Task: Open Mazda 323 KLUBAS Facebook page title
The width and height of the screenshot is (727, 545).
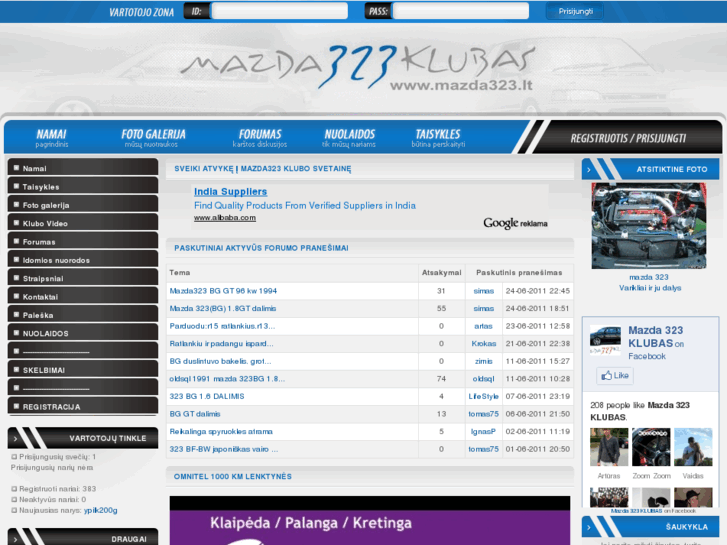Action: pyautogui.click(x=656, y=337)
